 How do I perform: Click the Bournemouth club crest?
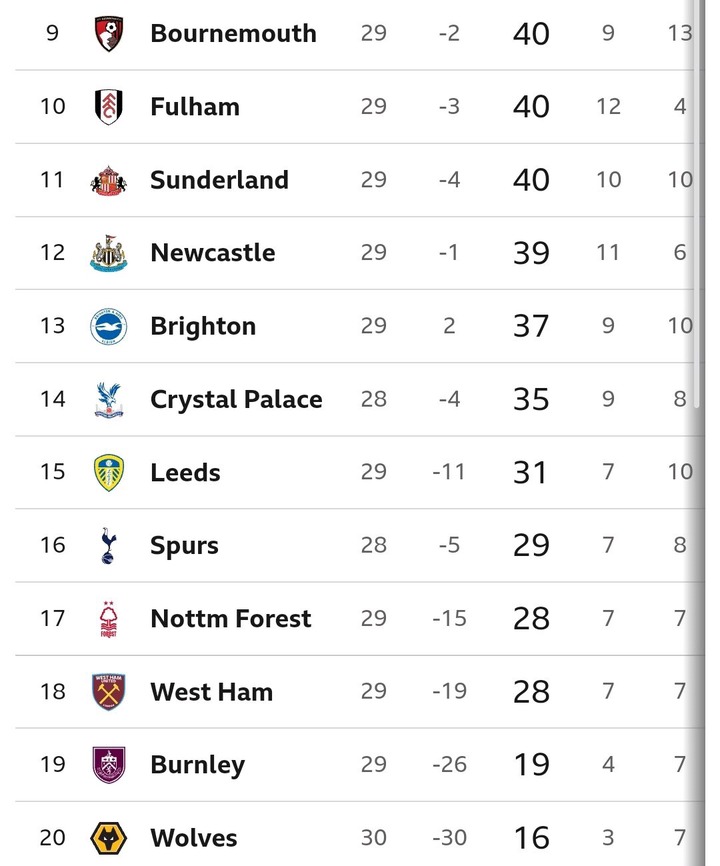[x=108, y=33]
